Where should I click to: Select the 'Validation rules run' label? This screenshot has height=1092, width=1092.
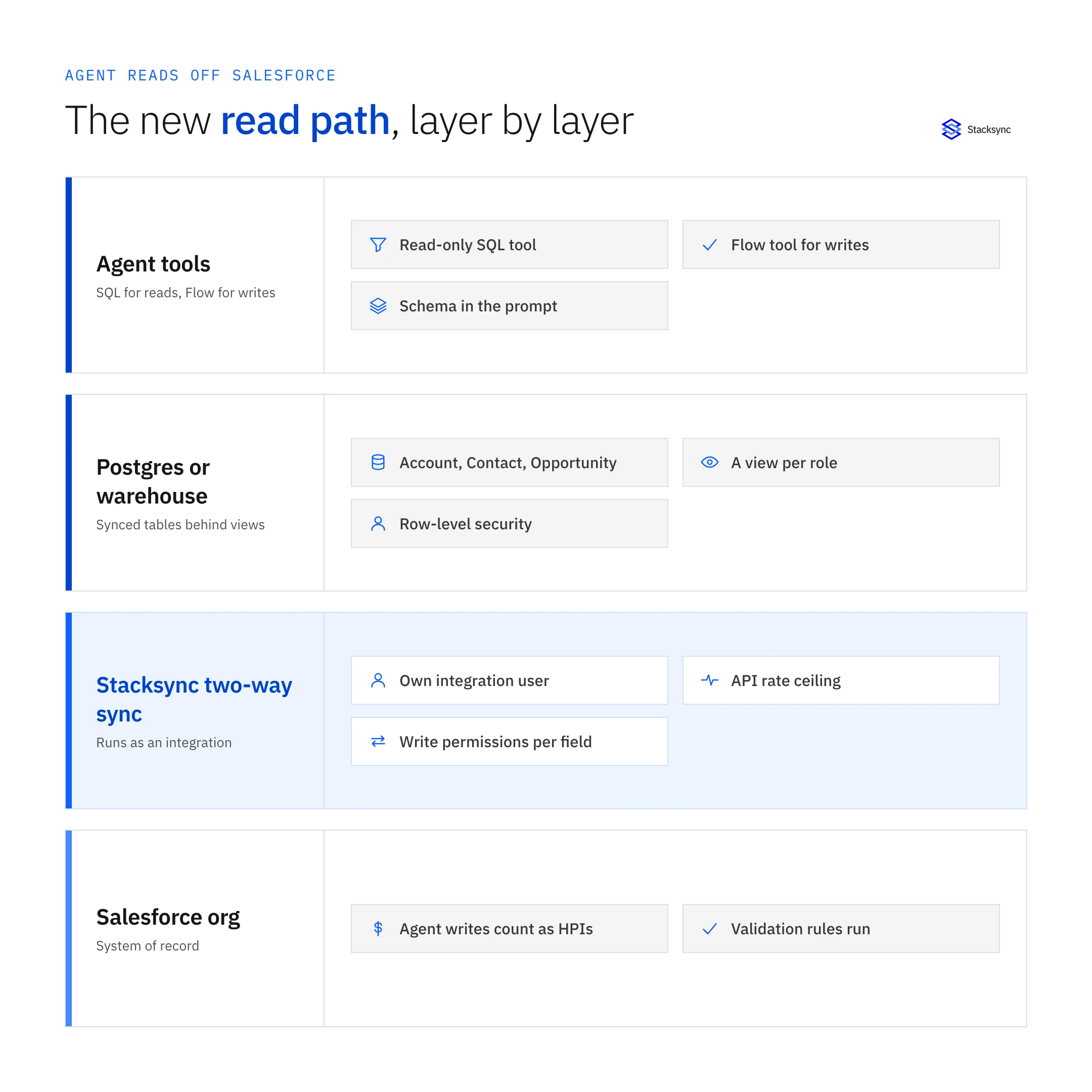pos(800,929)
